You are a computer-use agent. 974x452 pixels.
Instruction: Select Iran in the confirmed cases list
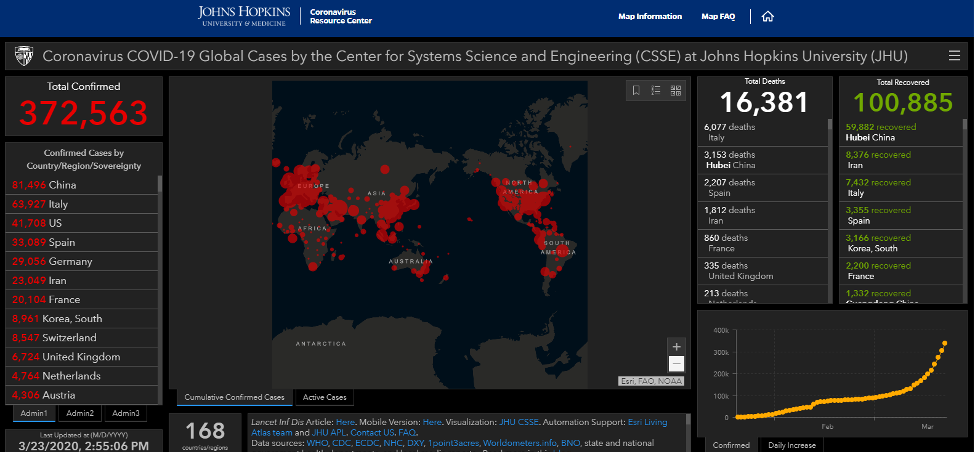point(82,281)
